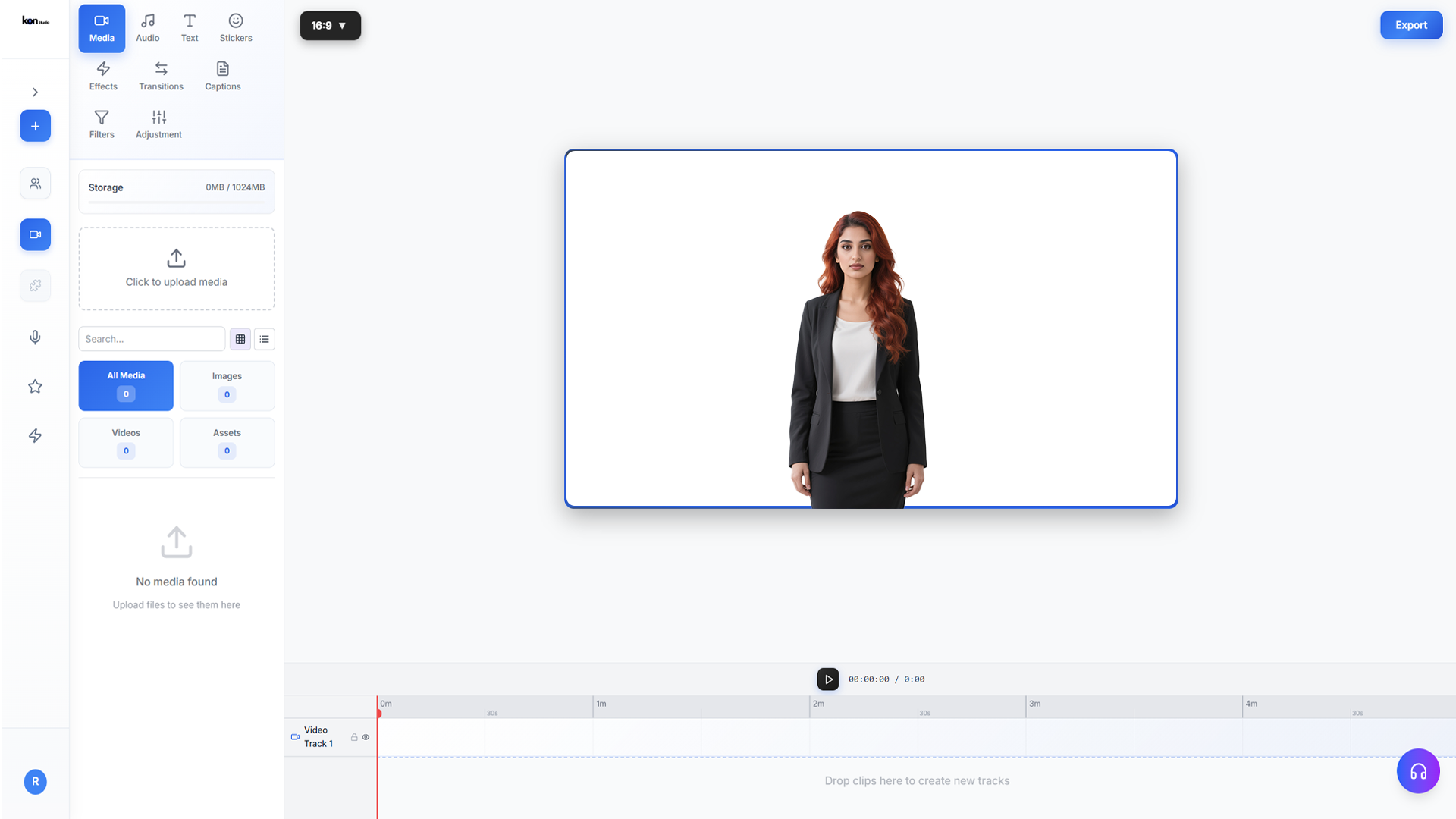Open the Adjustment panel
1456x819 pixels.
(x=158, y=124)
